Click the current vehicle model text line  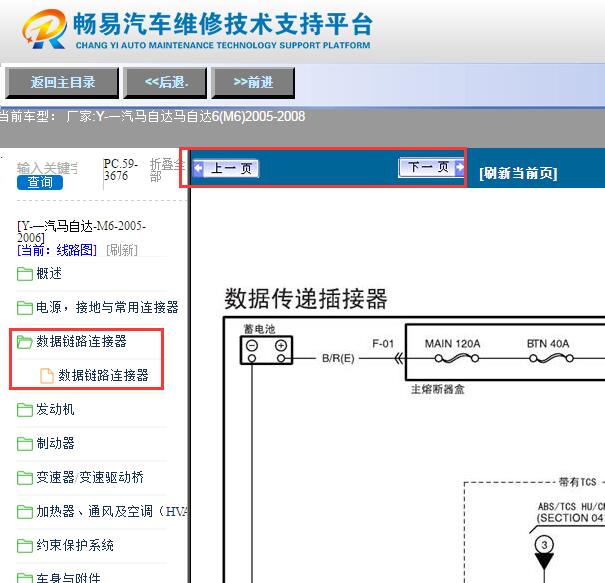(153, 116)
